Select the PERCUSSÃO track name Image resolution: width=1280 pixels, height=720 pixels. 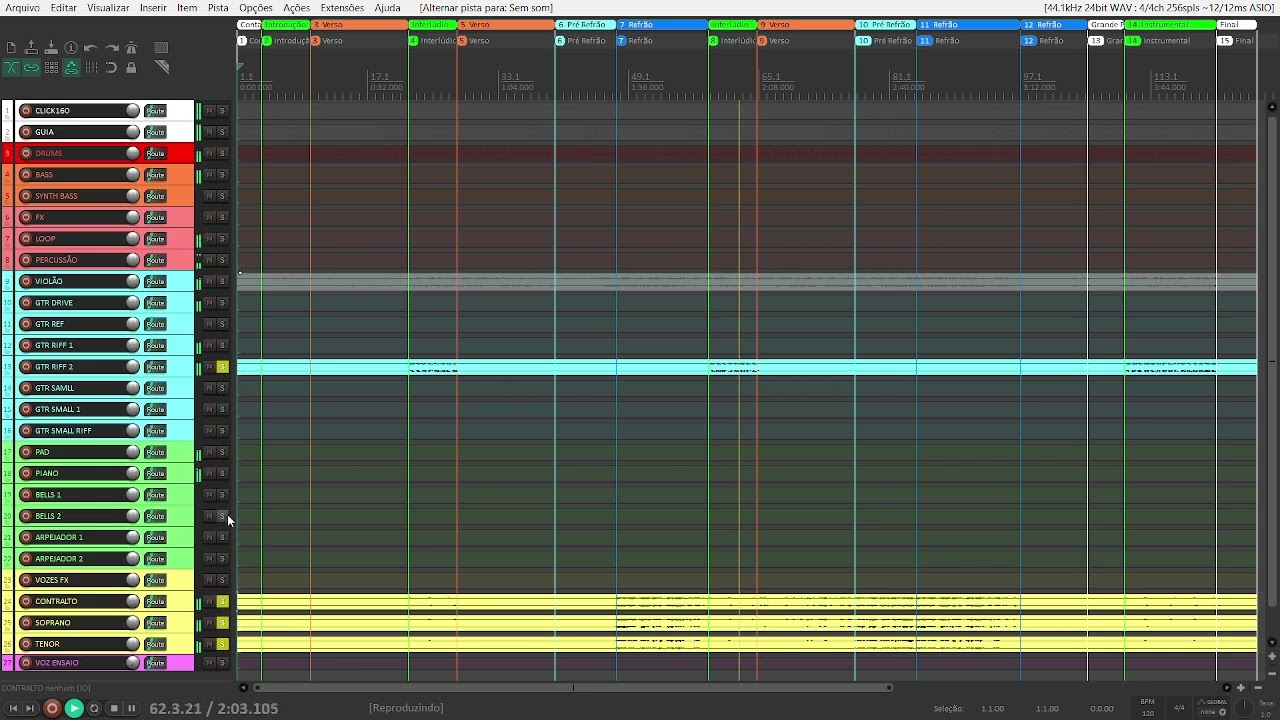pos(56,260)
